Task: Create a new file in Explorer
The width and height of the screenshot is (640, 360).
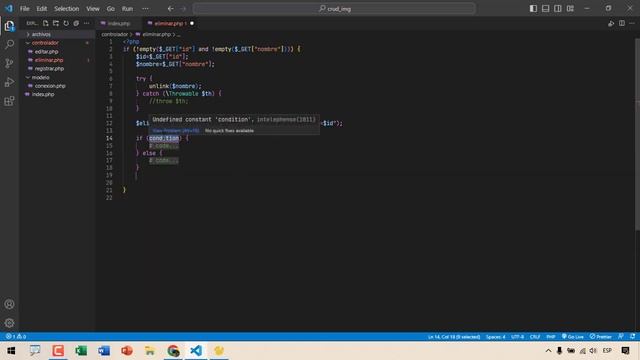Action: click(x=46, y=23)
